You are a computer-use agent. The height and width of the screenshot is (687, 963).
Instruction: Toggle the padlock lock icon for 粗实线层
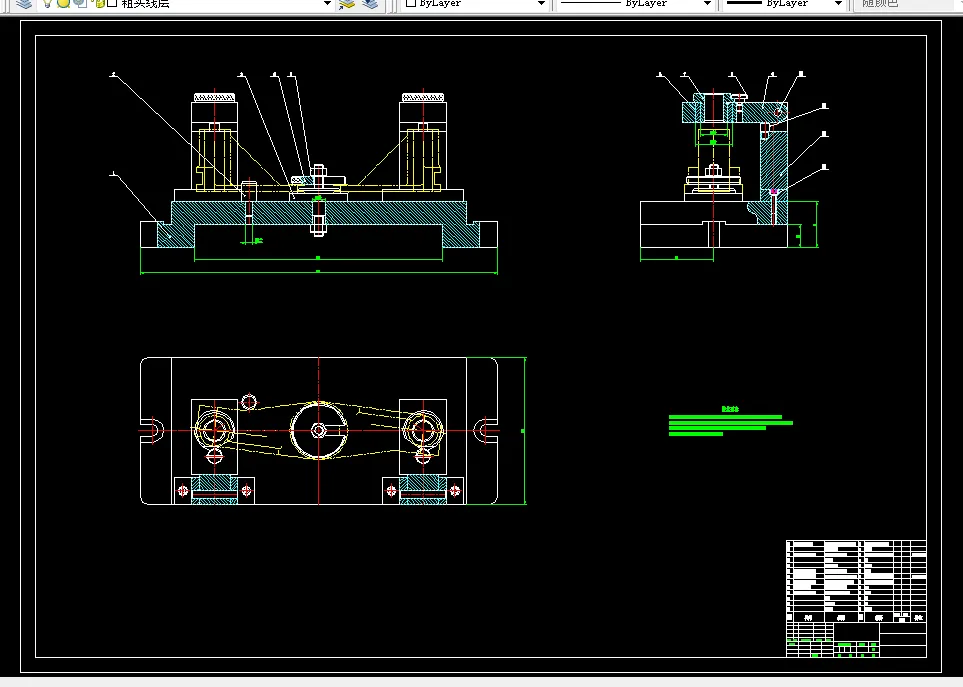[98, 3]
